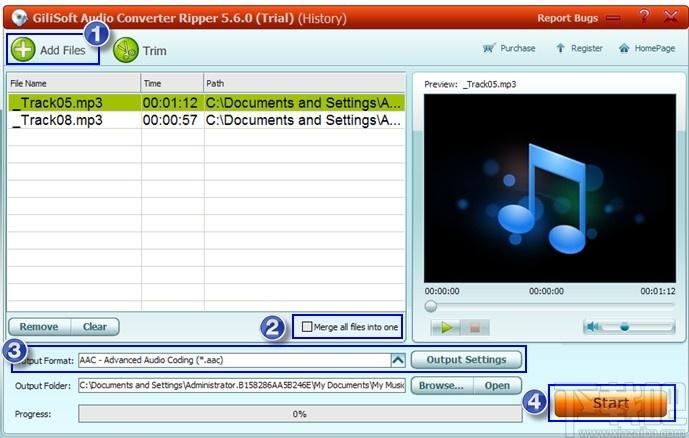The height and width of the screenshot is (438, 689).
Task: Click the preview seek slider handle
Action: pos(431,306)
